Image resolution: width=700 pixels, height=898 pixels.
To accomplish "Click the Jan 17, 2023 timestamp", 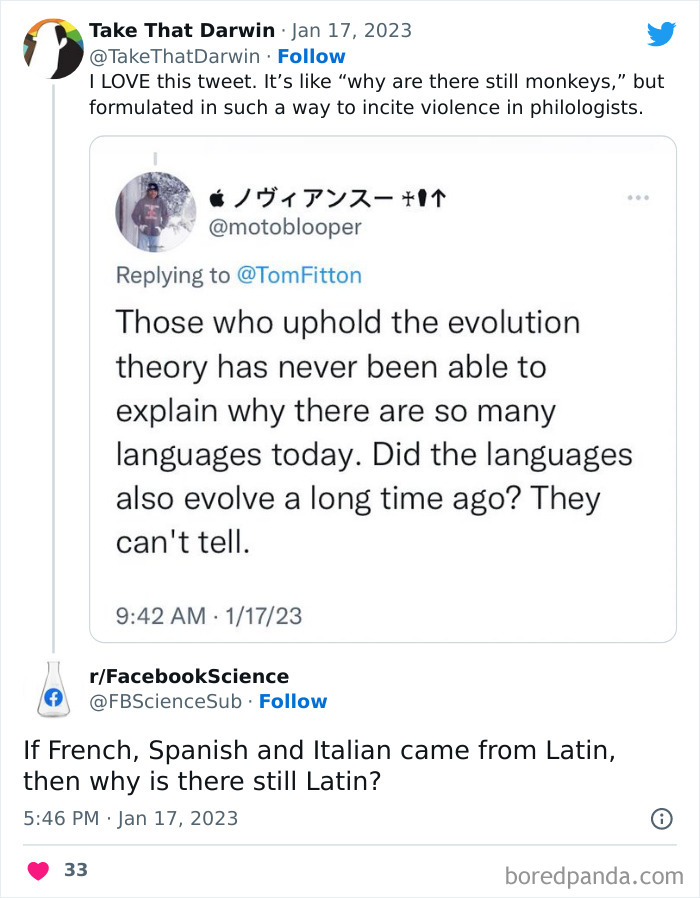I will pos(352,30).
